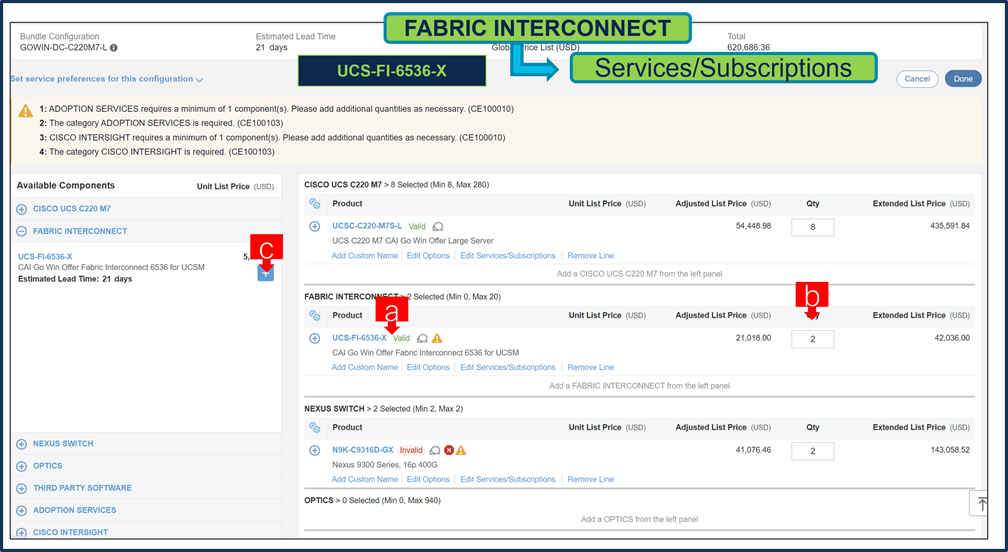Viewport: 1008px width, 552px height.
Task: Open UCSC-C220-M7S-L product link
Action: click(367, 226)
